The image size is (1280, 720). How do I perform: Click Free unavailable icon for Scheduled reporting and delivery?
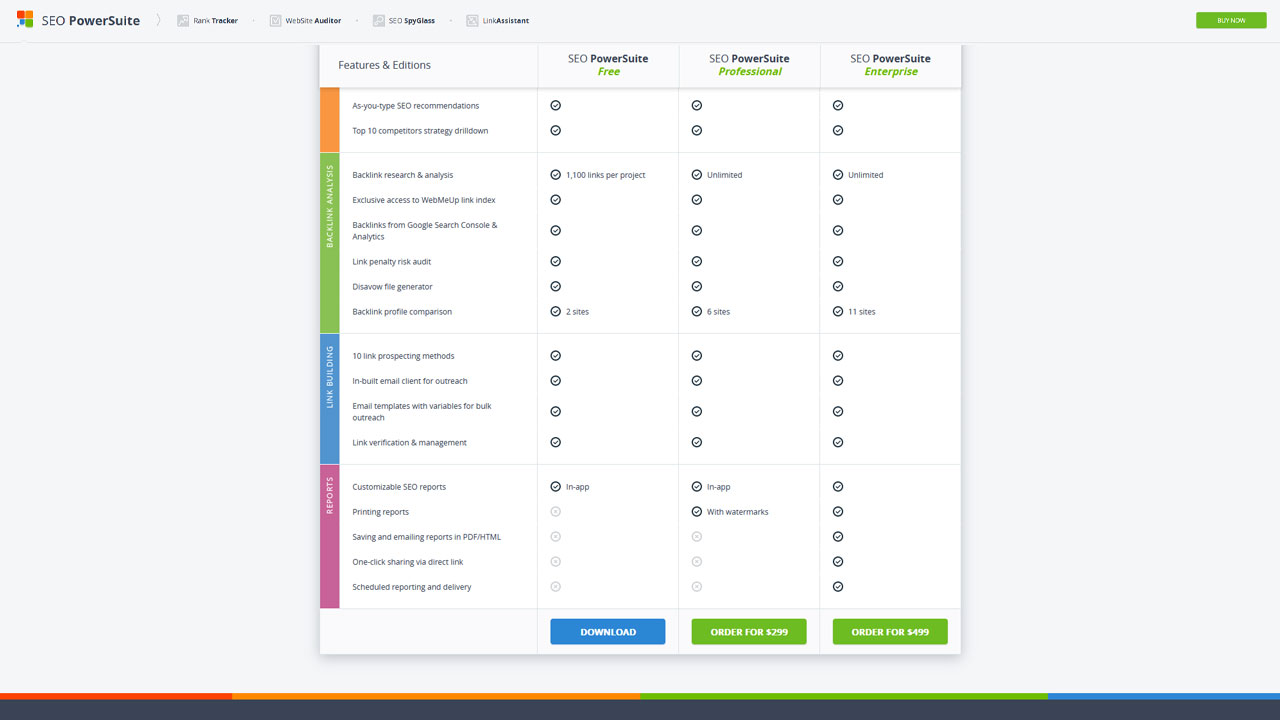point(556,586)
